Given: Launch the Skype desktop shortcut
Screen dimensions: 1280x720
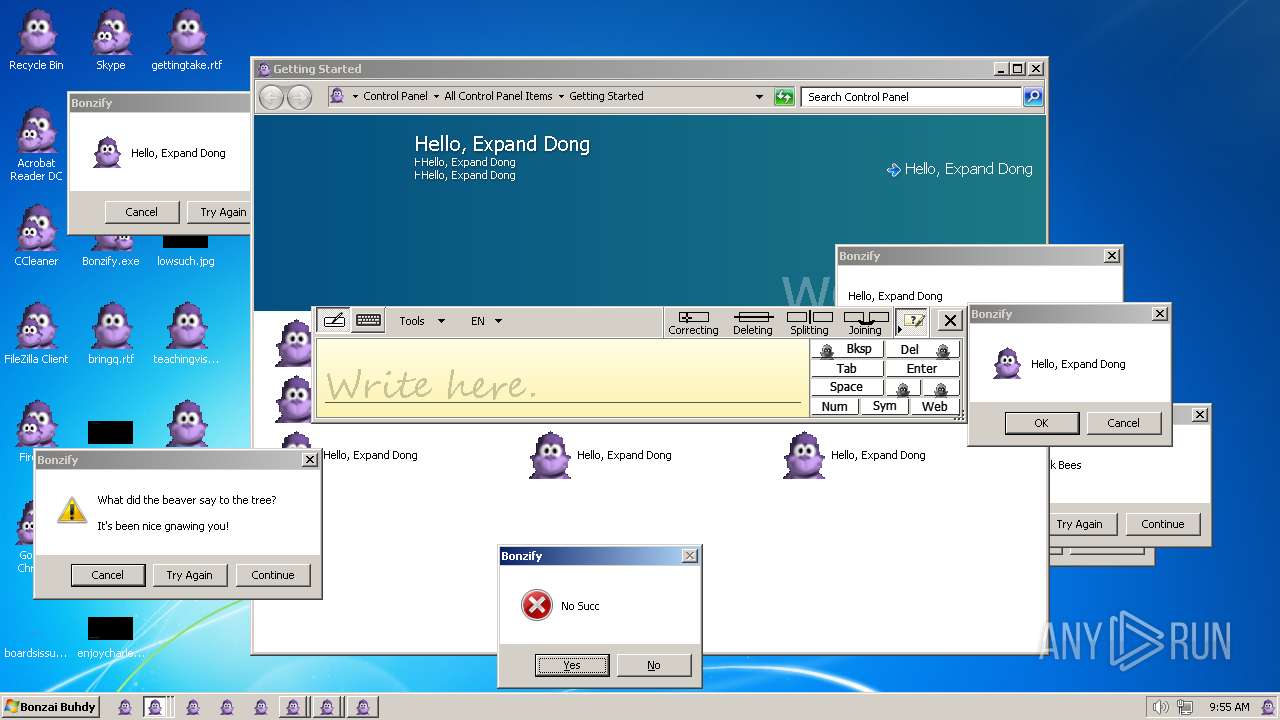Looking at the screenshot, I should coord(111,40).
